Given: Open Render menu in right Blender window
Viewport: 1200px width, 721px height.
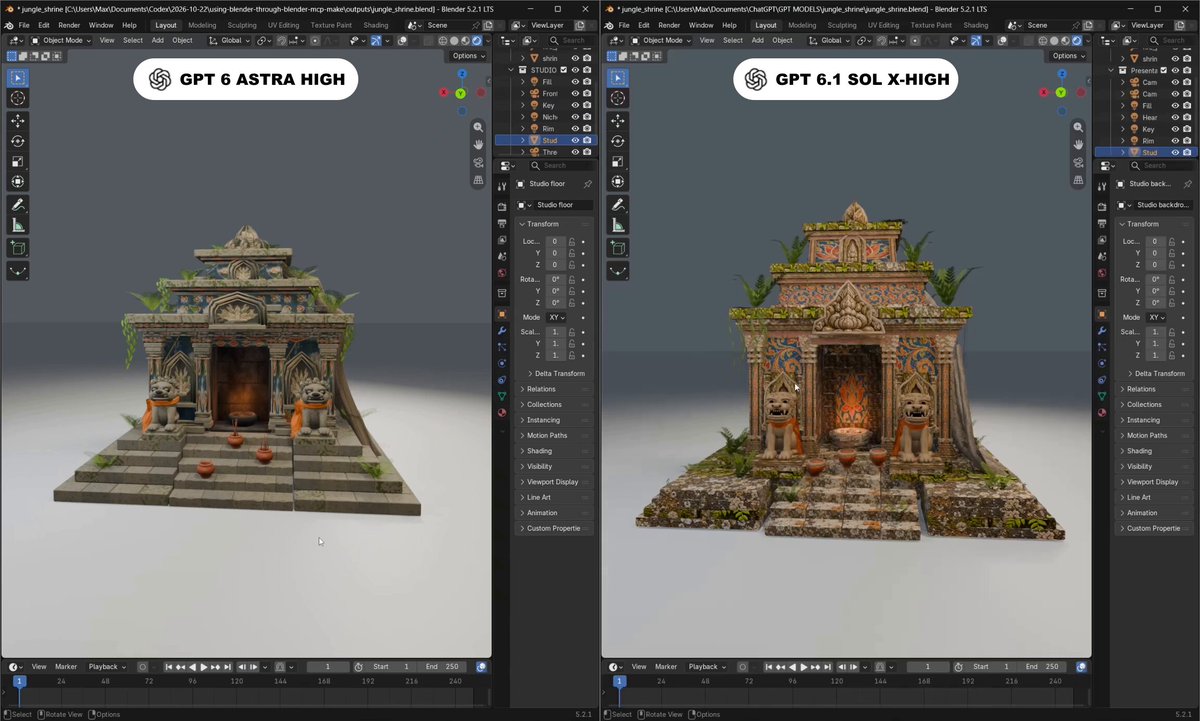Looking at the screenshot, I should click(669, 25).
